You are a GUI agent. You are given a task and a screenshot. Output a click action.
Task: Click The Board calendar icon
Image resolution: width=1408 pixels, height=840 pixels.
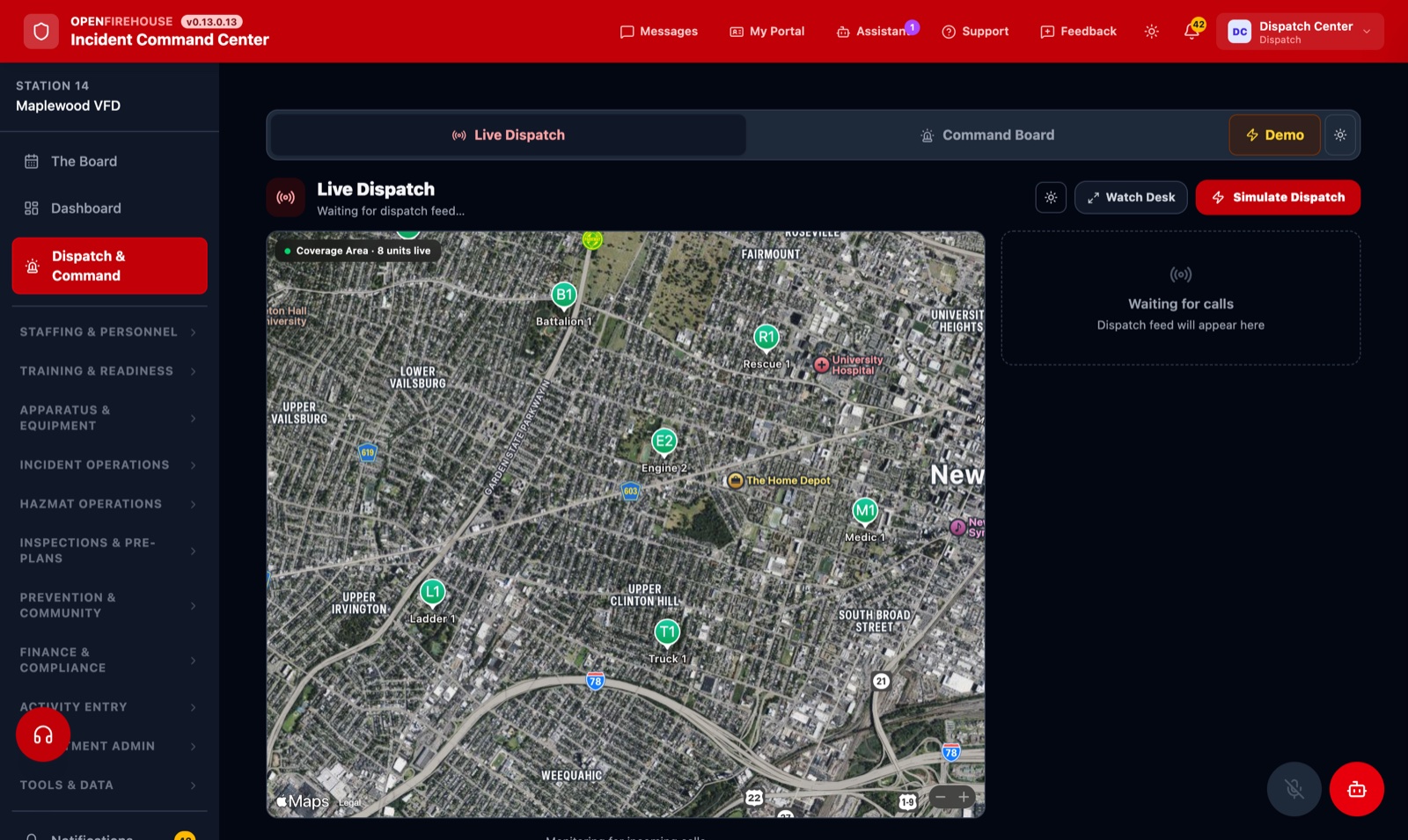pyautogui.click(x=32, y=162)
